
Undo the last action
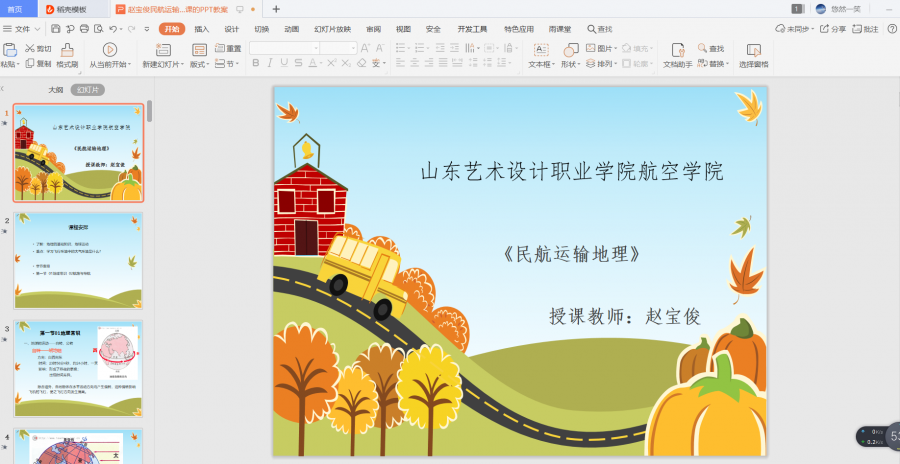pos(113,29)
